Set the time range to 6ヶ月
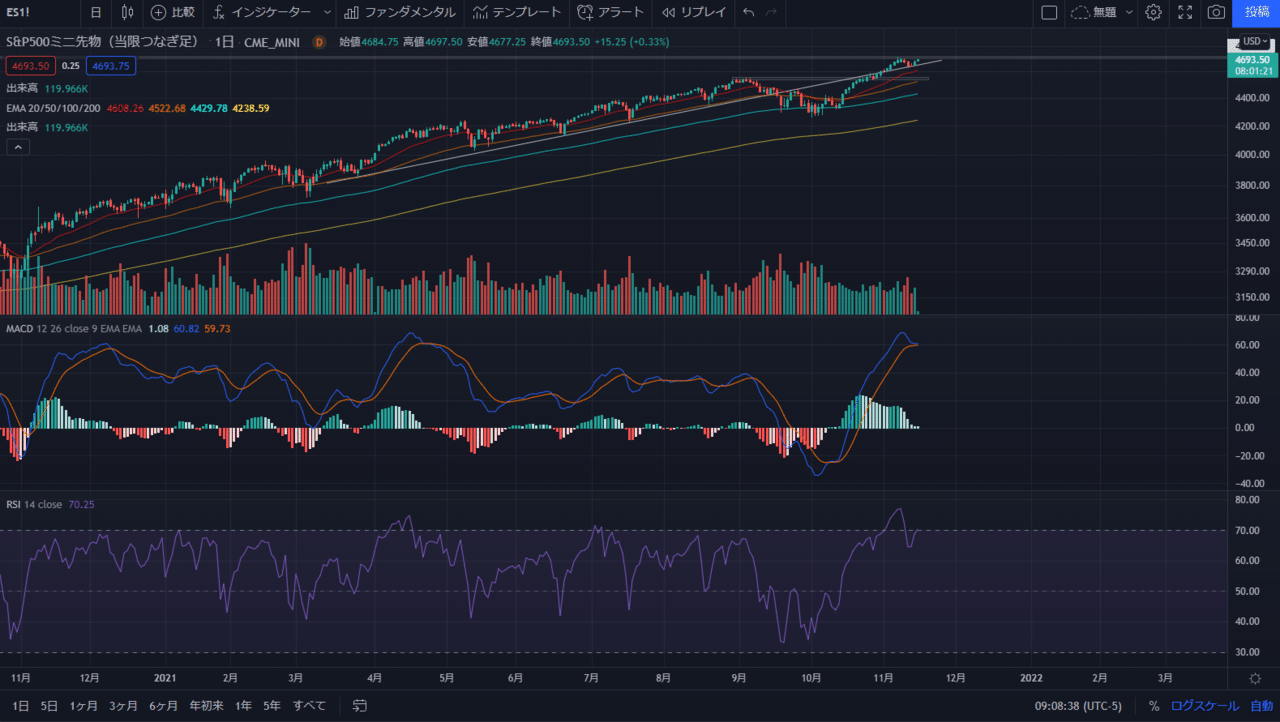The height and width of the screenshot is (722, 1280). pyautogui.click(x=164, y=705)
